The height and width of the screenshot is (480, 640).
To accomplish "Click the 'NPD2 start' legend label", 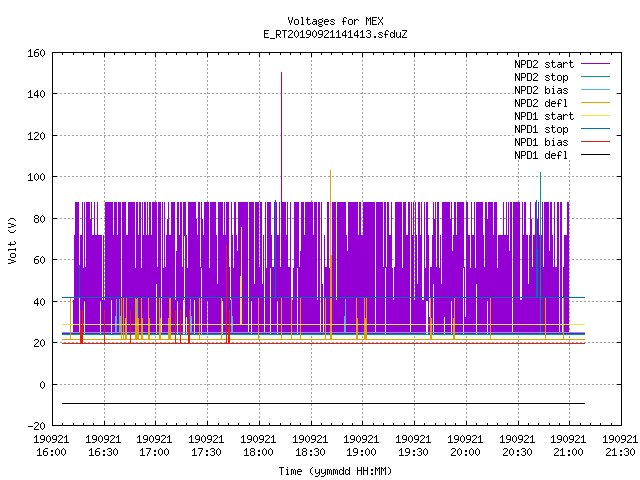I will pos(544,64).
